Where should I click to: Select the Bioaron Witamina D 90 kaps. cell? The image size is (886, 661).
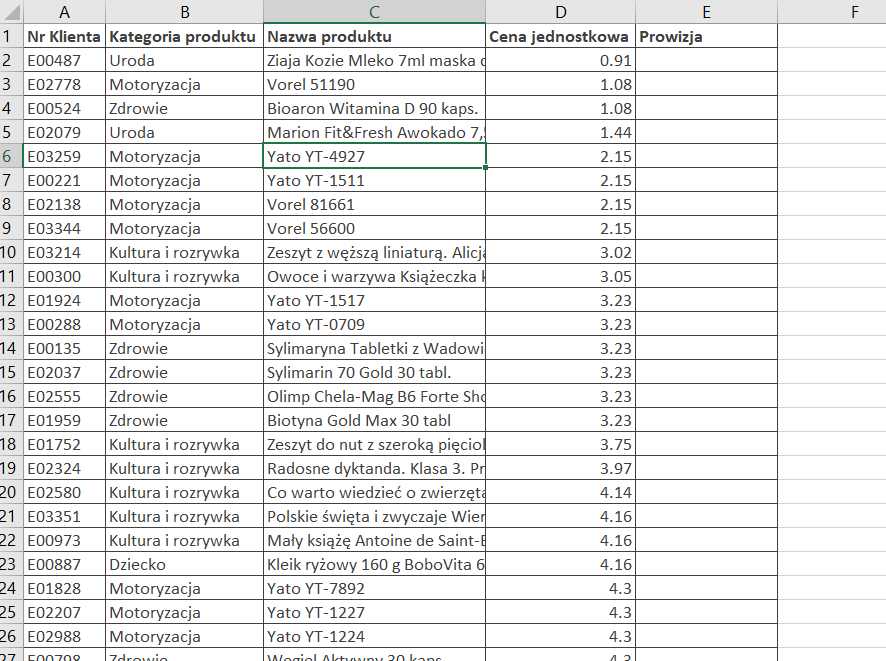point(374,108)
